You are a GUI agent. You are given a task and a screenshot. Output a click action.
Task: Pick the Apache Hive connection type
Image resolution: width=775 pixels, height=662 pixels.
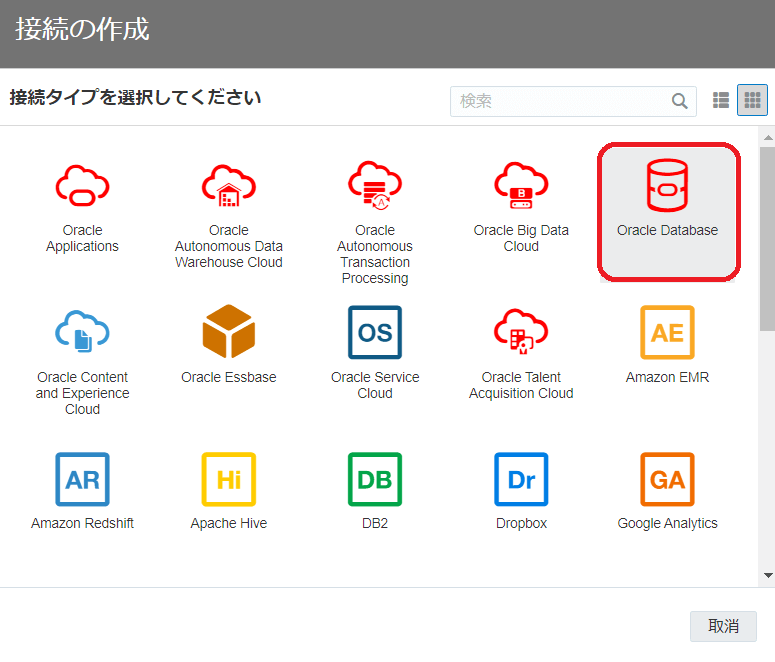[228, 479]
